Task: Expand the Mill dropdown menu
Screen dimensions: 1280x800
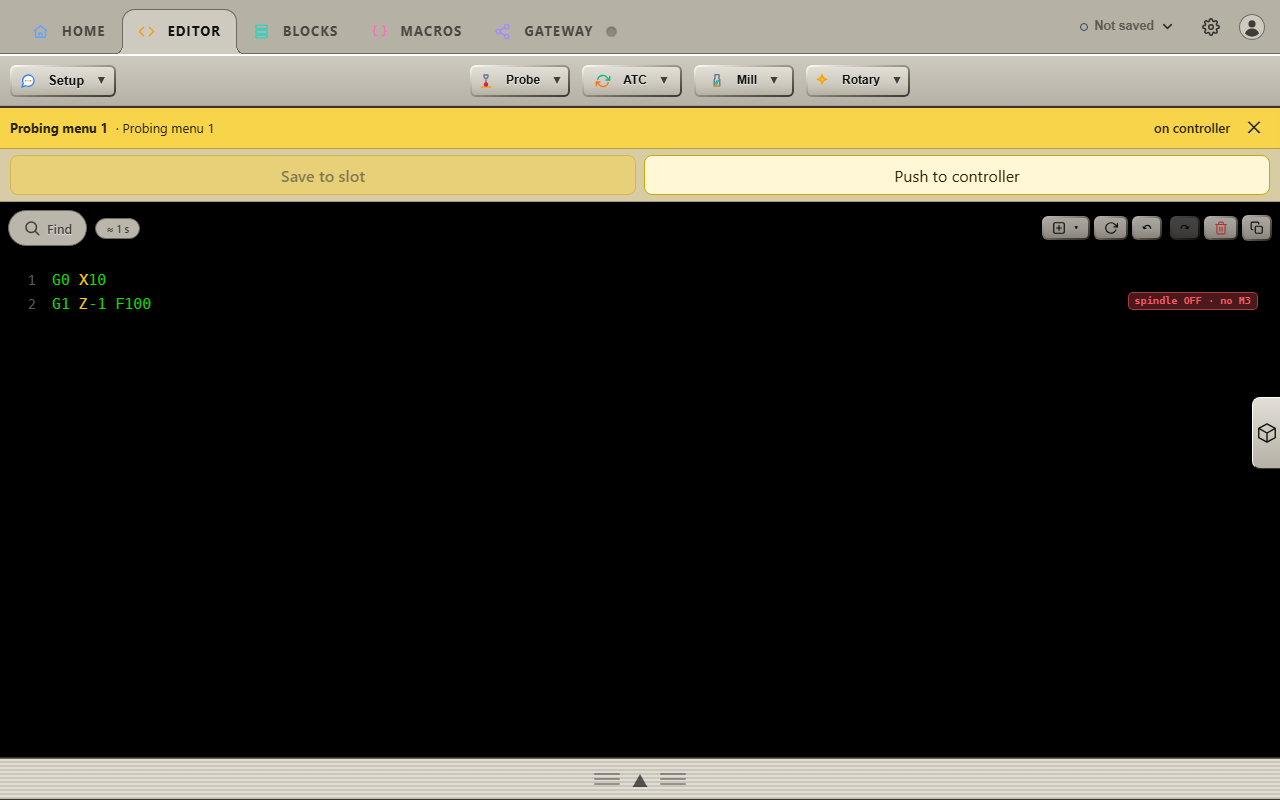Action: coord(744,81)
